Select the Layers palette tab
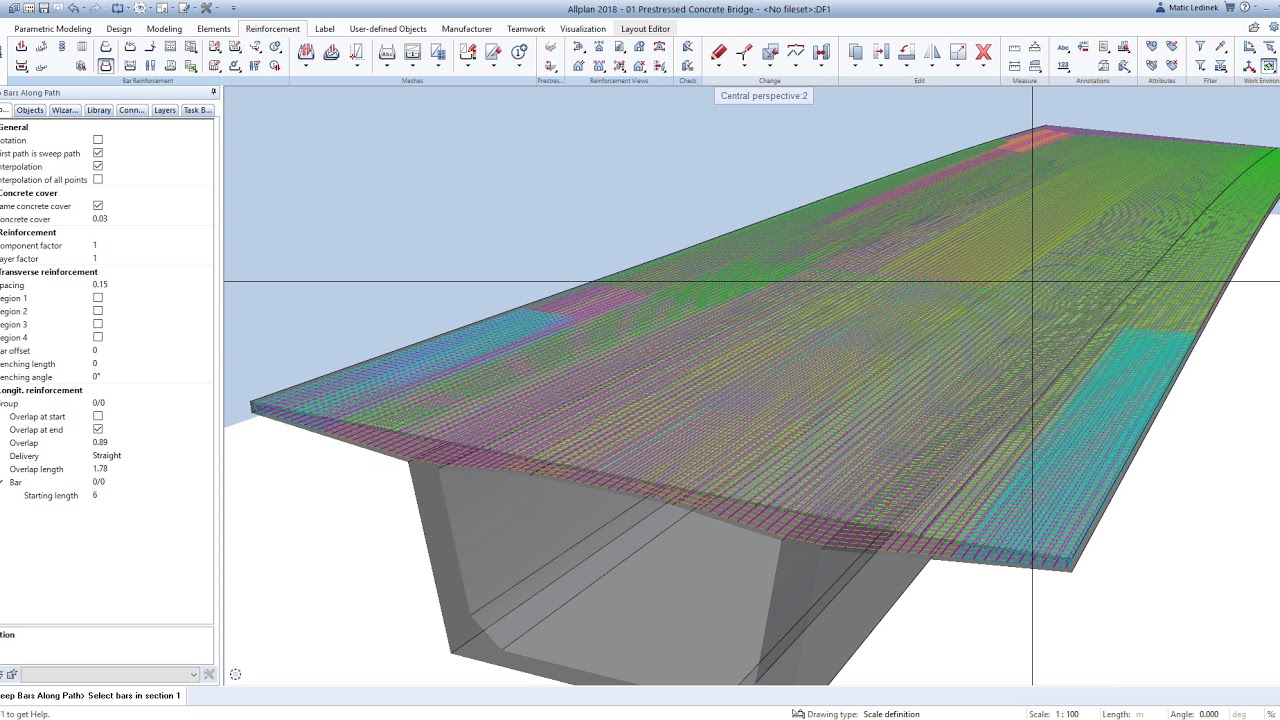The height and width of the screenshot is (720, 1280). pos(165,110)
